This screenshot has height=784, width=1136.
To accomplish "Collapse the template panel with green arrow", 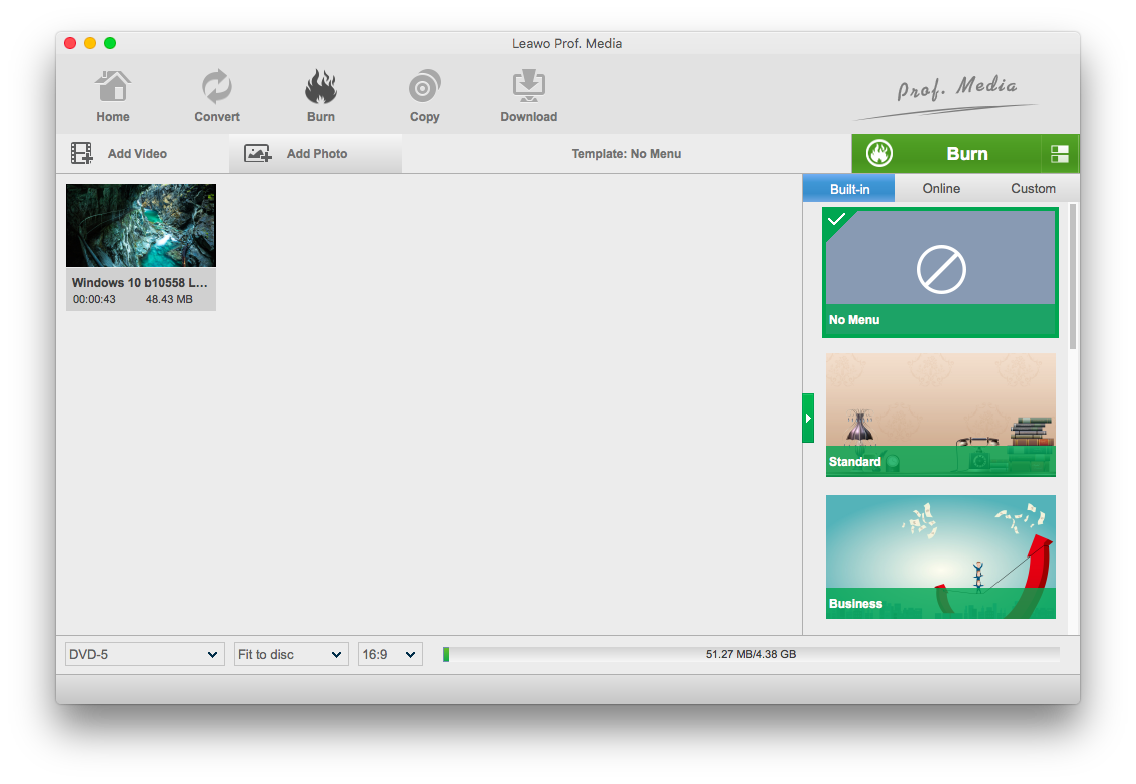I will point(808,418).
